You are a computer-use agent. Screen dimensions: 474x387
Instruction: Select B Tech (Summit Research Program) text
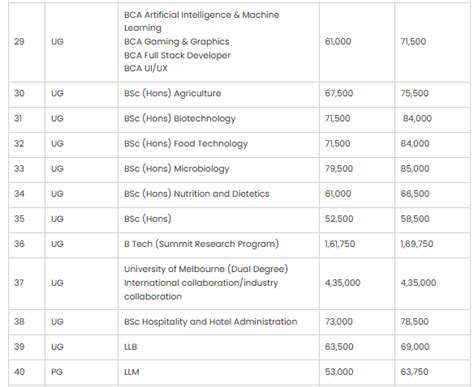point(201,244)
